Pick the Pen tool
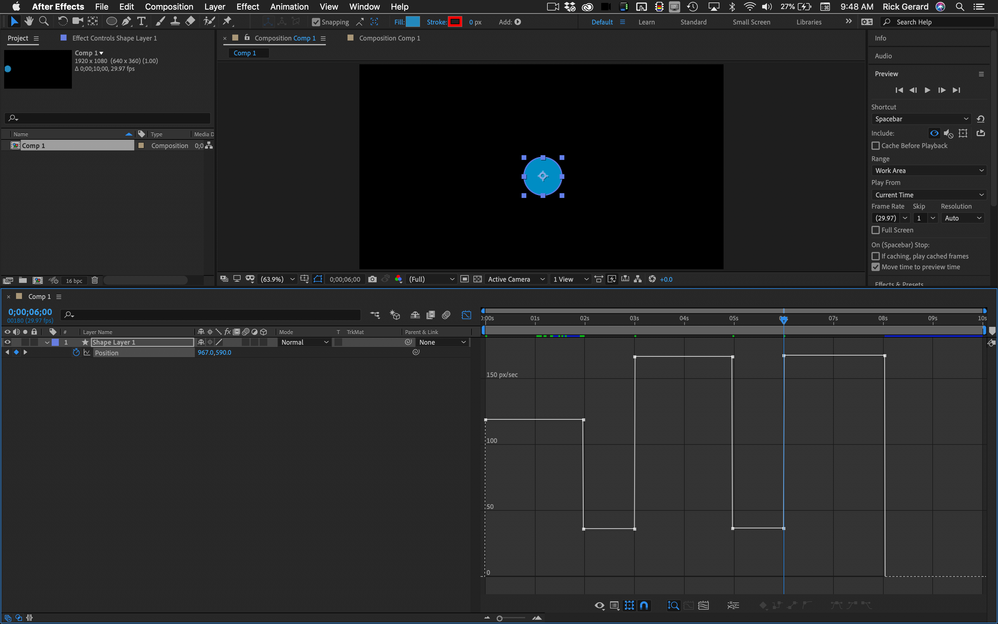This screenshot has width=998, height=624. click(125, 21)
